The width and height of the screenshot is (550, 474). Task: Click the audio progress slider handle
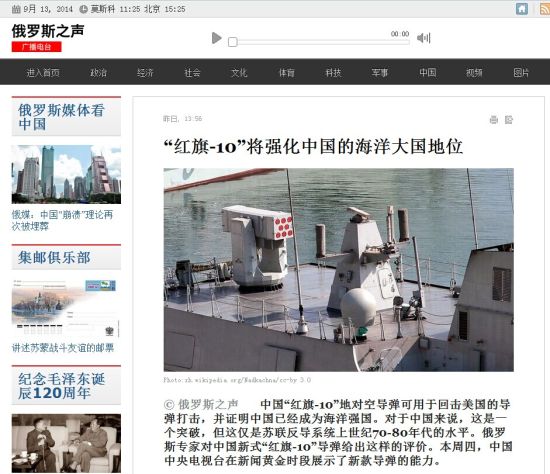tap(233, 42)
